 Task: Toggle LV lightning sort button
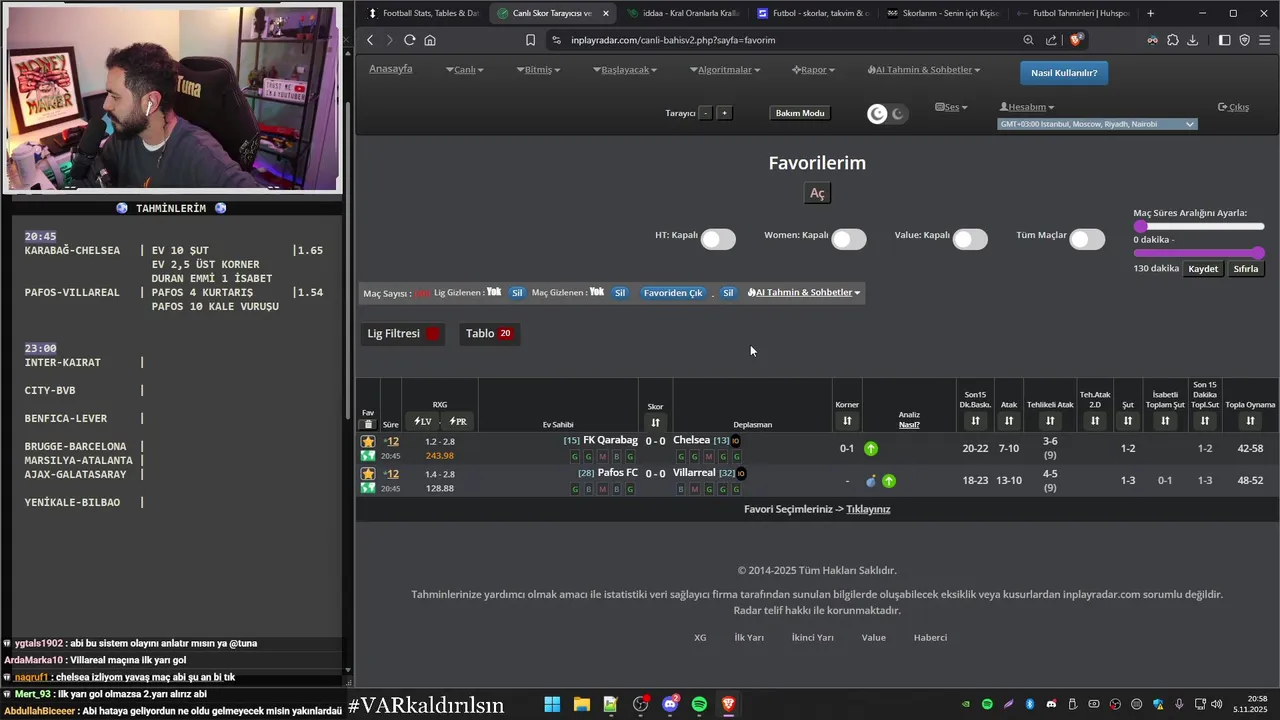coord(423,421)
